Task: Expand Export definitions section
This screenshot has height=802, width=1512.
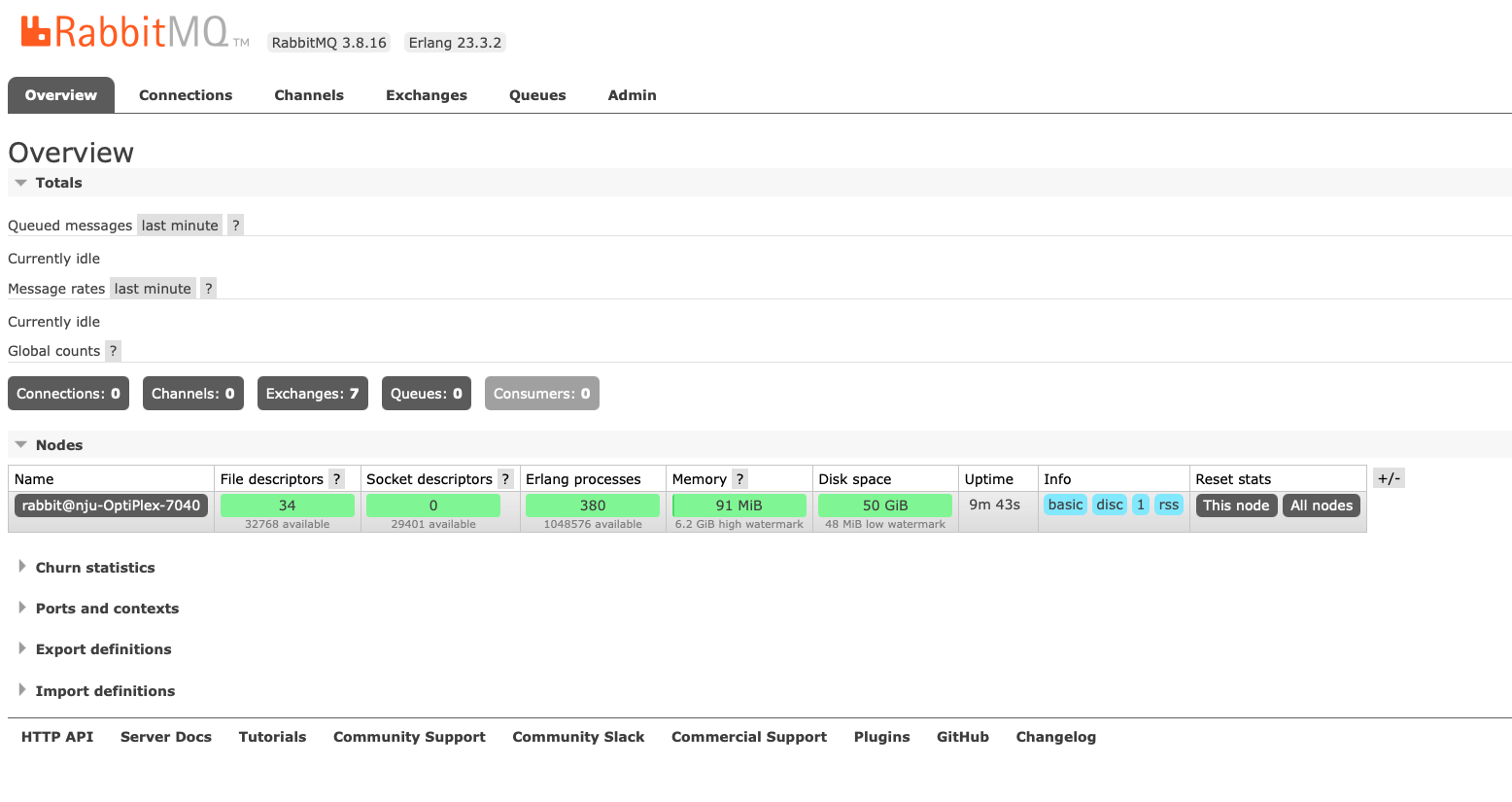Action: 94,649
